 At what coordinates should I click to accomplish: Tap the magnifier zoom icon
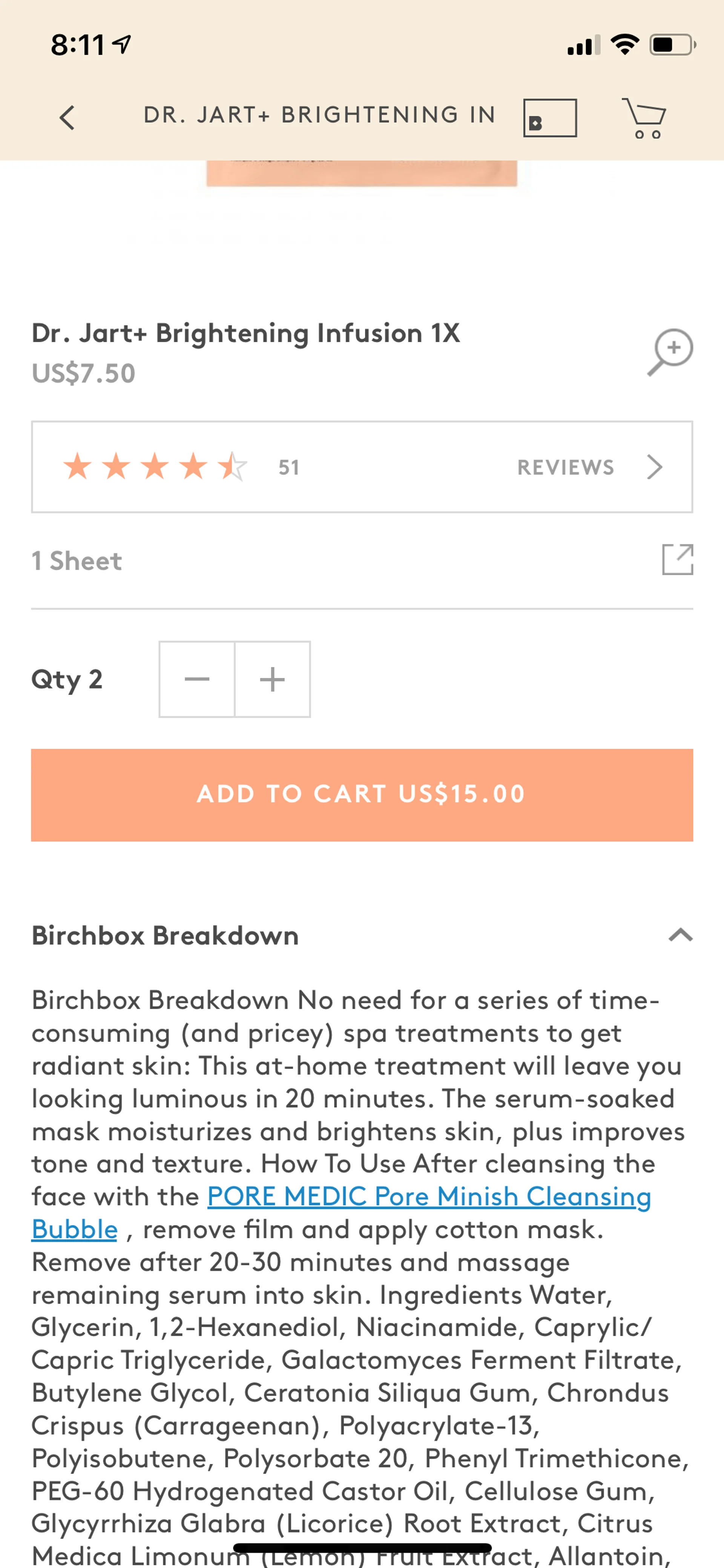(670, 352)
